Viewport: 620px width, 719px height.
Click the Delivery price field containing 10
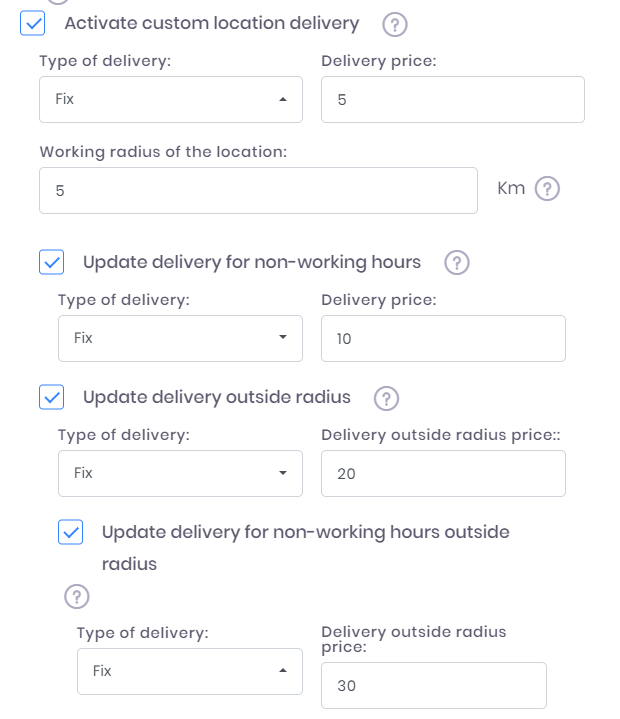(443, 339)
